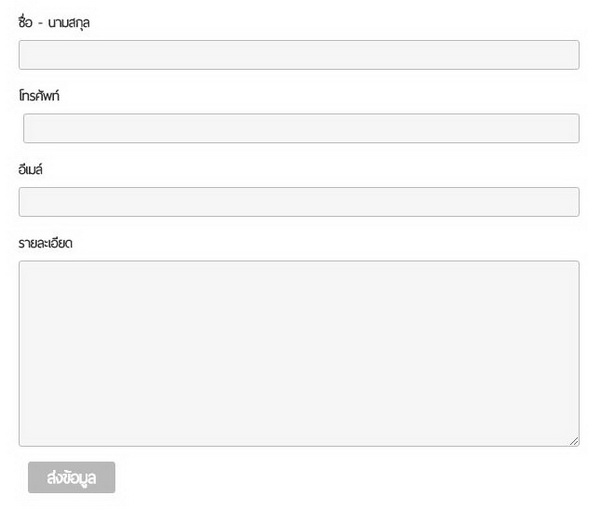Screen dimensions: 600x510
Task: Select the อีเมล์ email input box
Action: coord(299,202)
